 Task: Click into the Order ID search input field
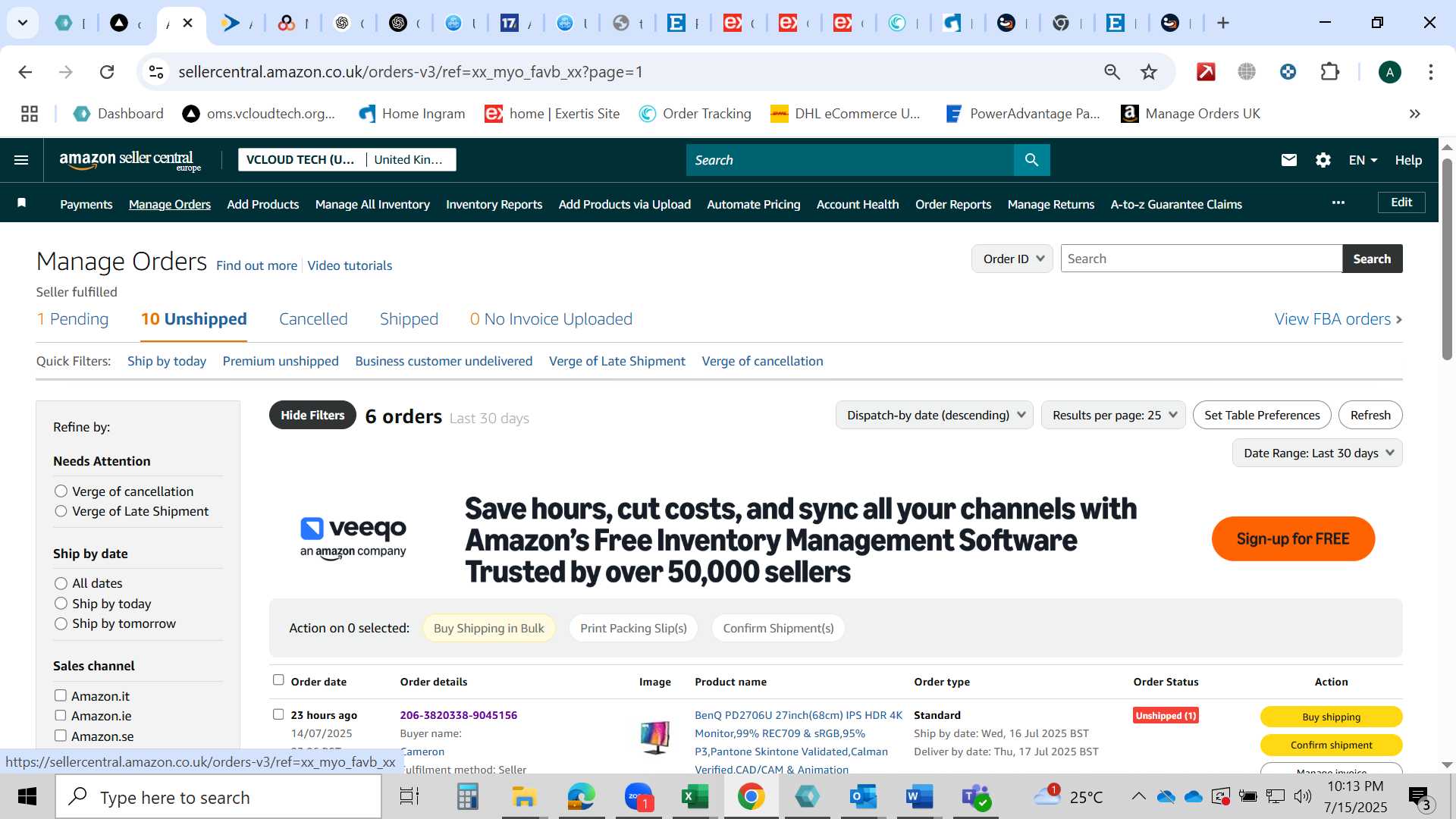point(1201,259)
